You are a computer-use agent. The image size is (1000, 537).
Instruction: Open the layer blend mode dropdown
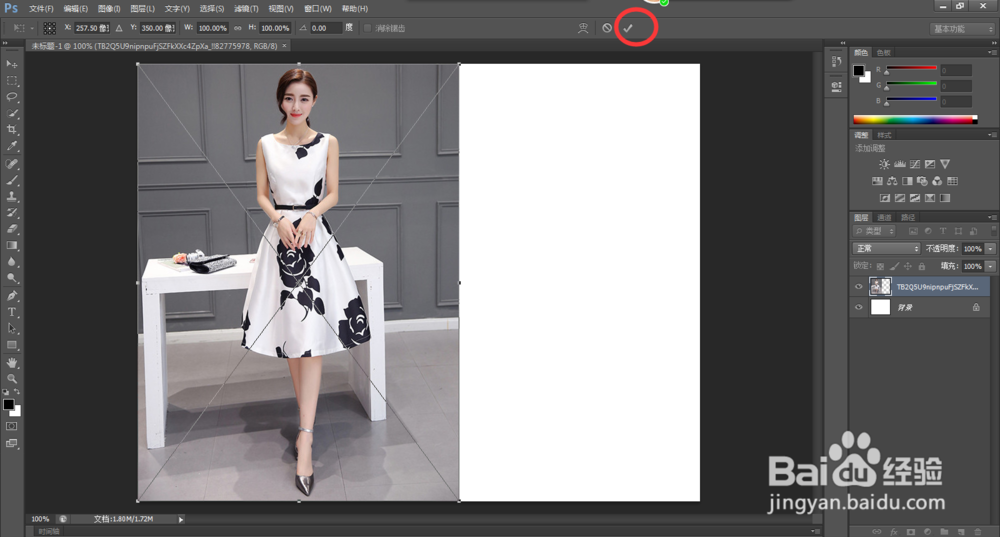(x=886, y=249)
